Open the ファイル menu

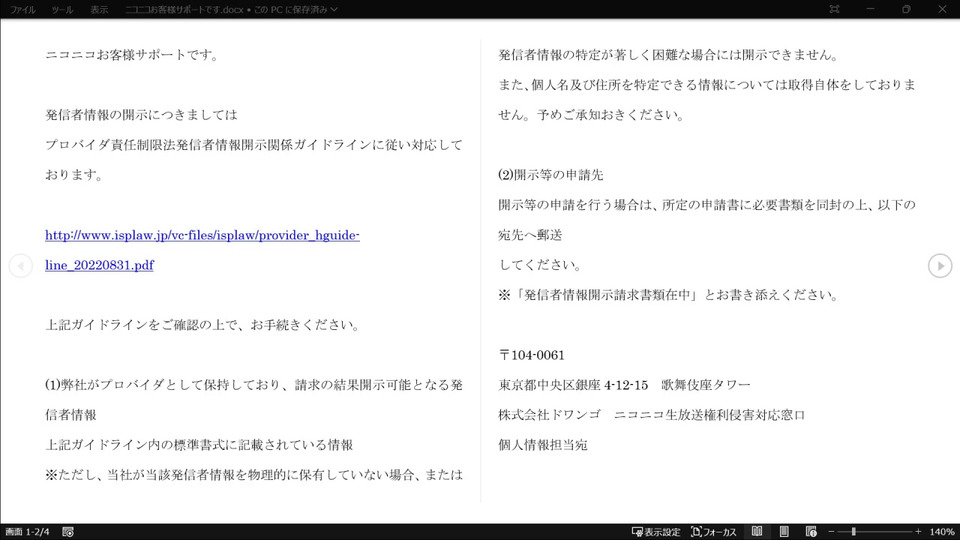click(x=23, y=10)
